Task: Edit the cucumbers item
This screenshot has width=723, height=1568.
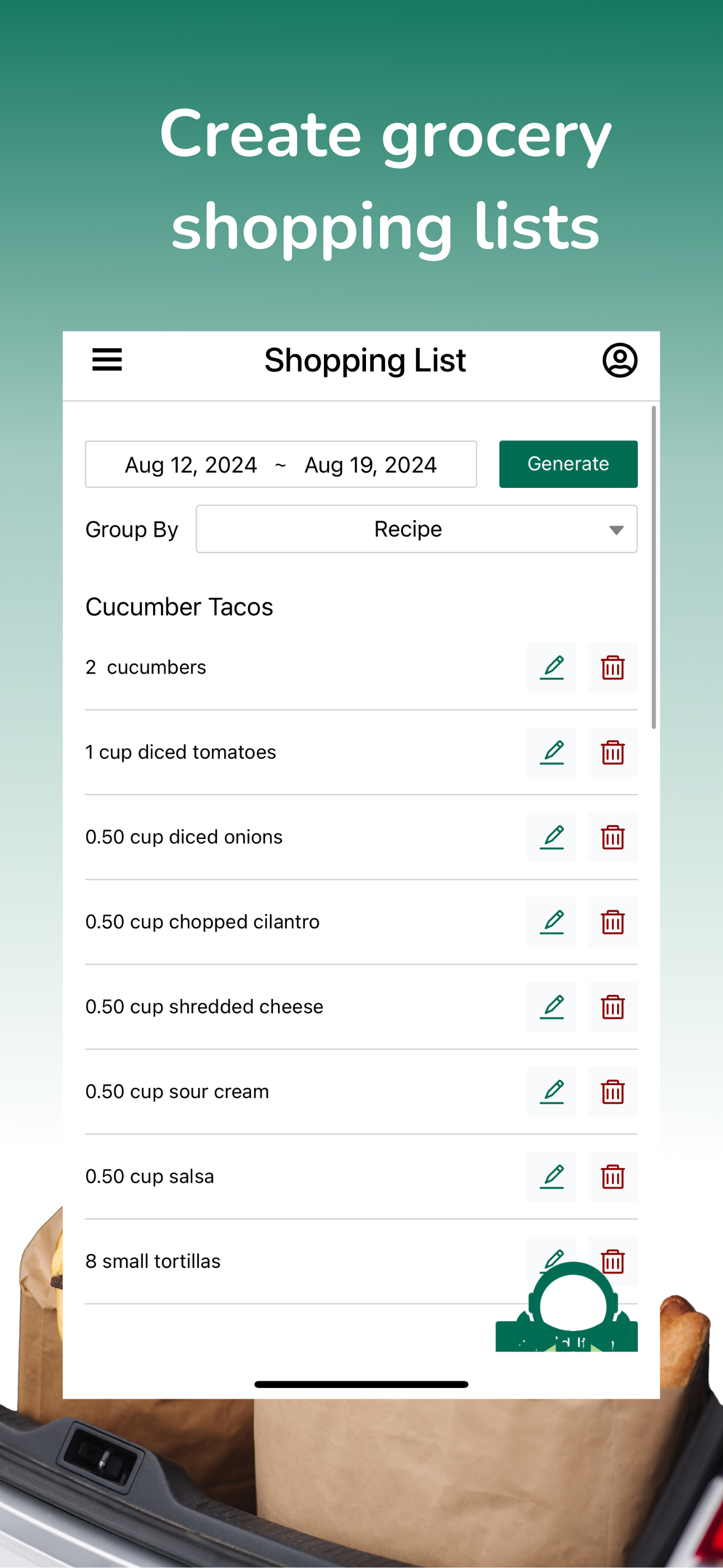Action: 551,667
